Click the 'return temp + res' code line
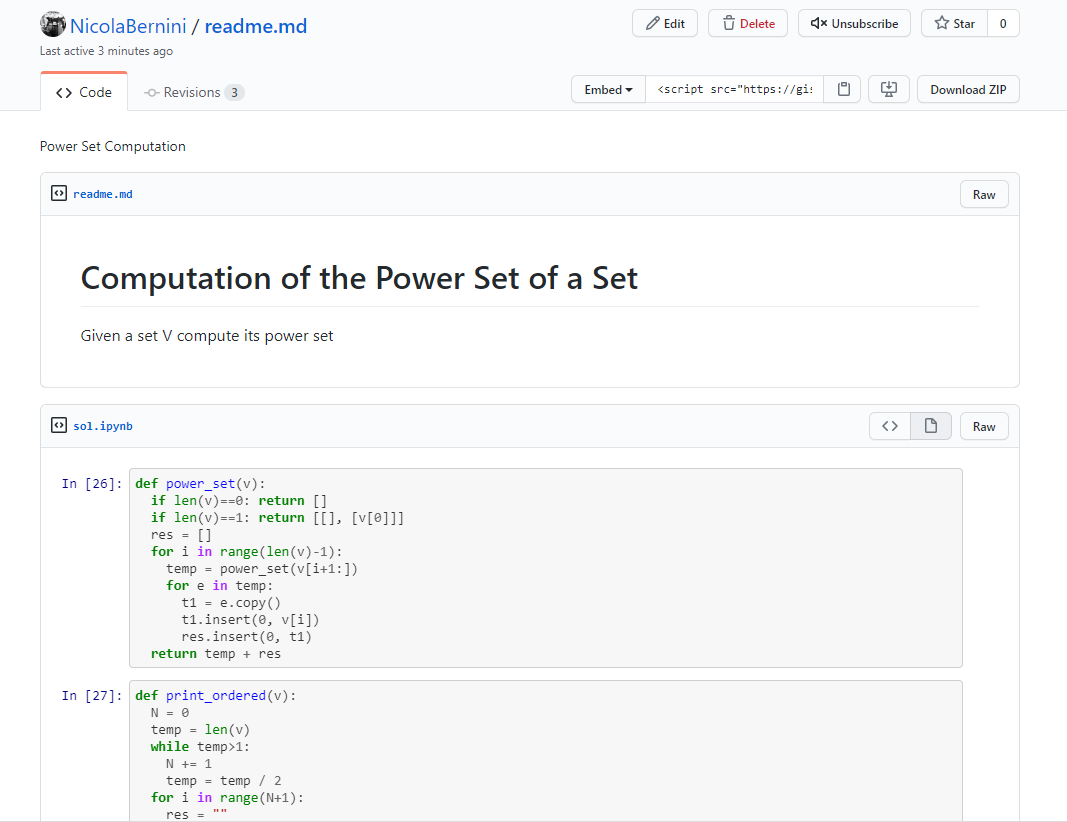 click(216, 654)
